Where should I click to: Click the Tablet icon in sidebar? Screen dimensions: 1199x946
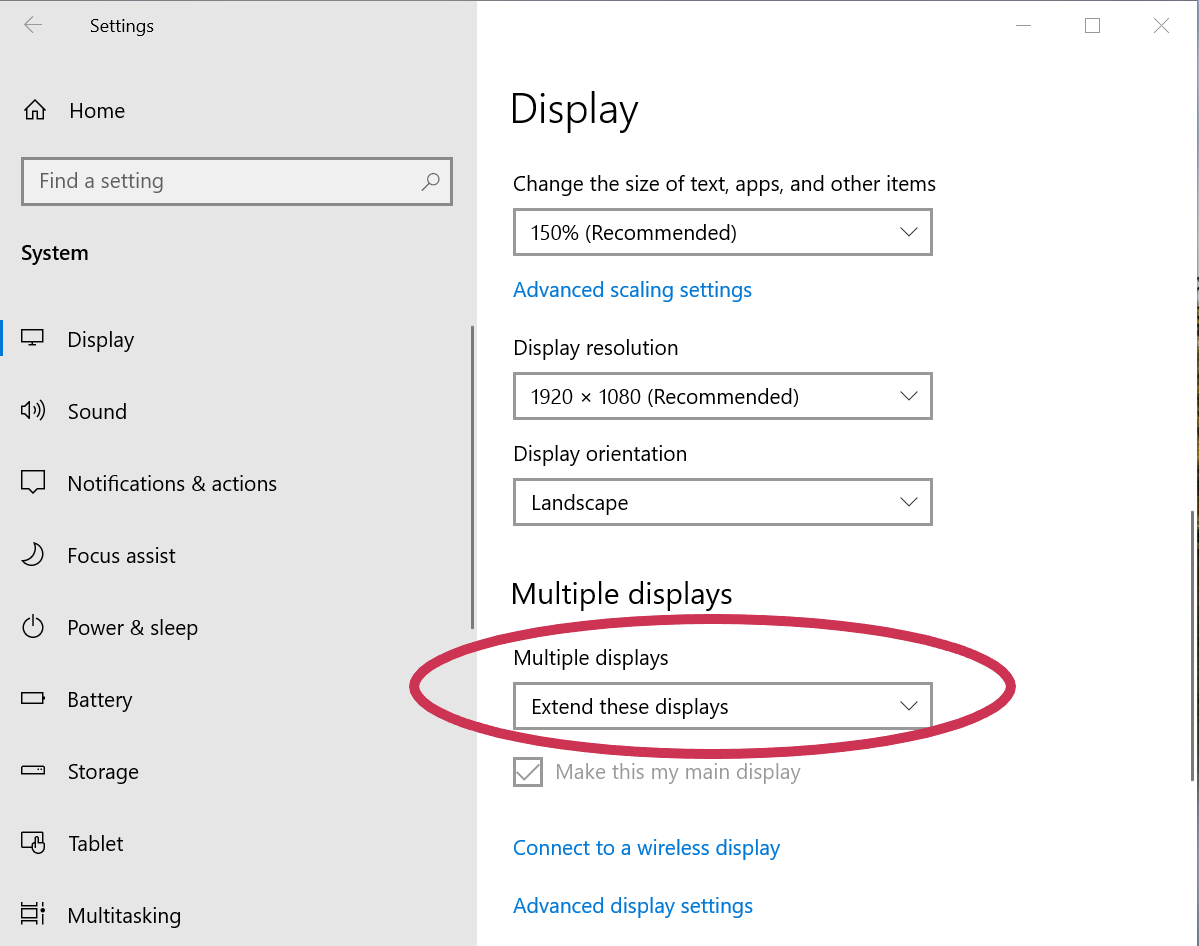33,843
